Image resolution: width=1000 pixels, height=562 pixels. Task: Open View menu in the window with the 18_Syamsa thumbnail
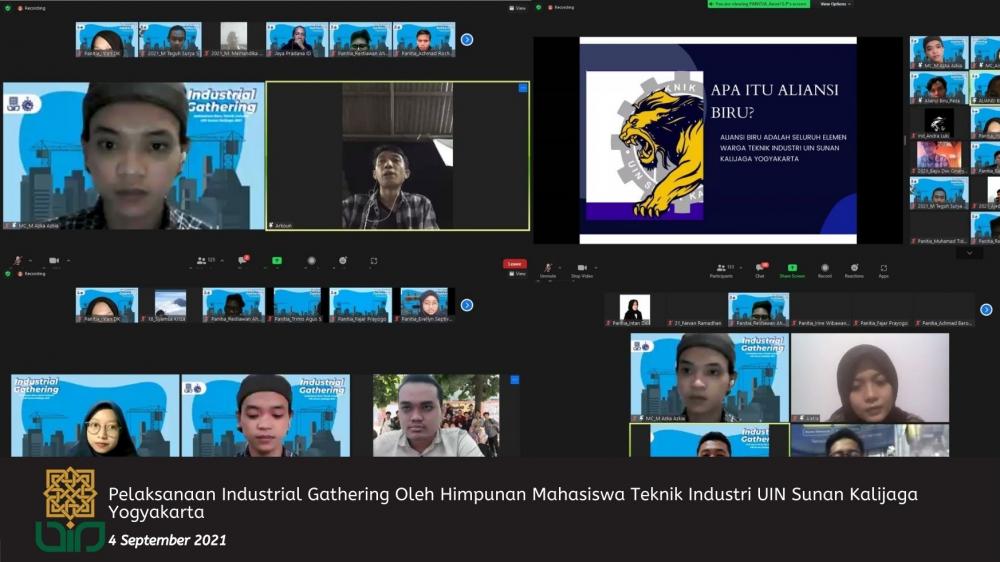[517, 274]
